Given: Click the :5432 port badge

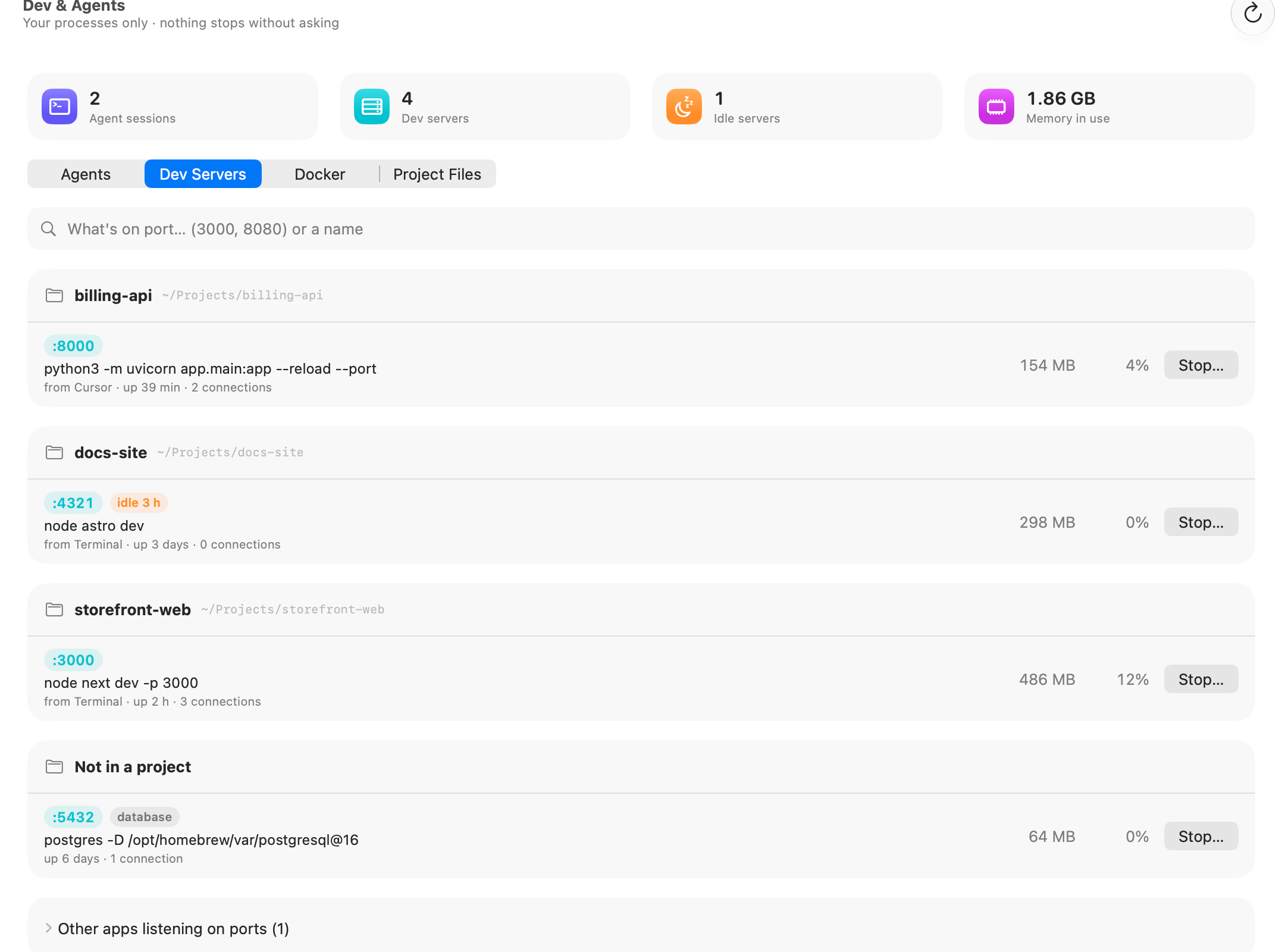Looking at the screenshot, I should 73,817.
